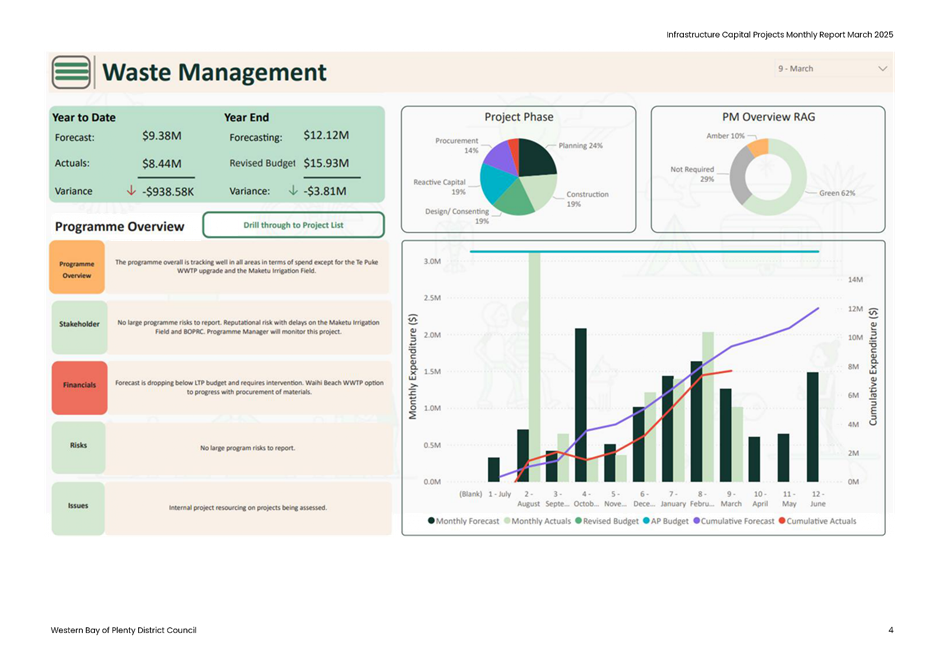
Task: Click Cumulative Forecast legend dot
Action: coord(696,522)
